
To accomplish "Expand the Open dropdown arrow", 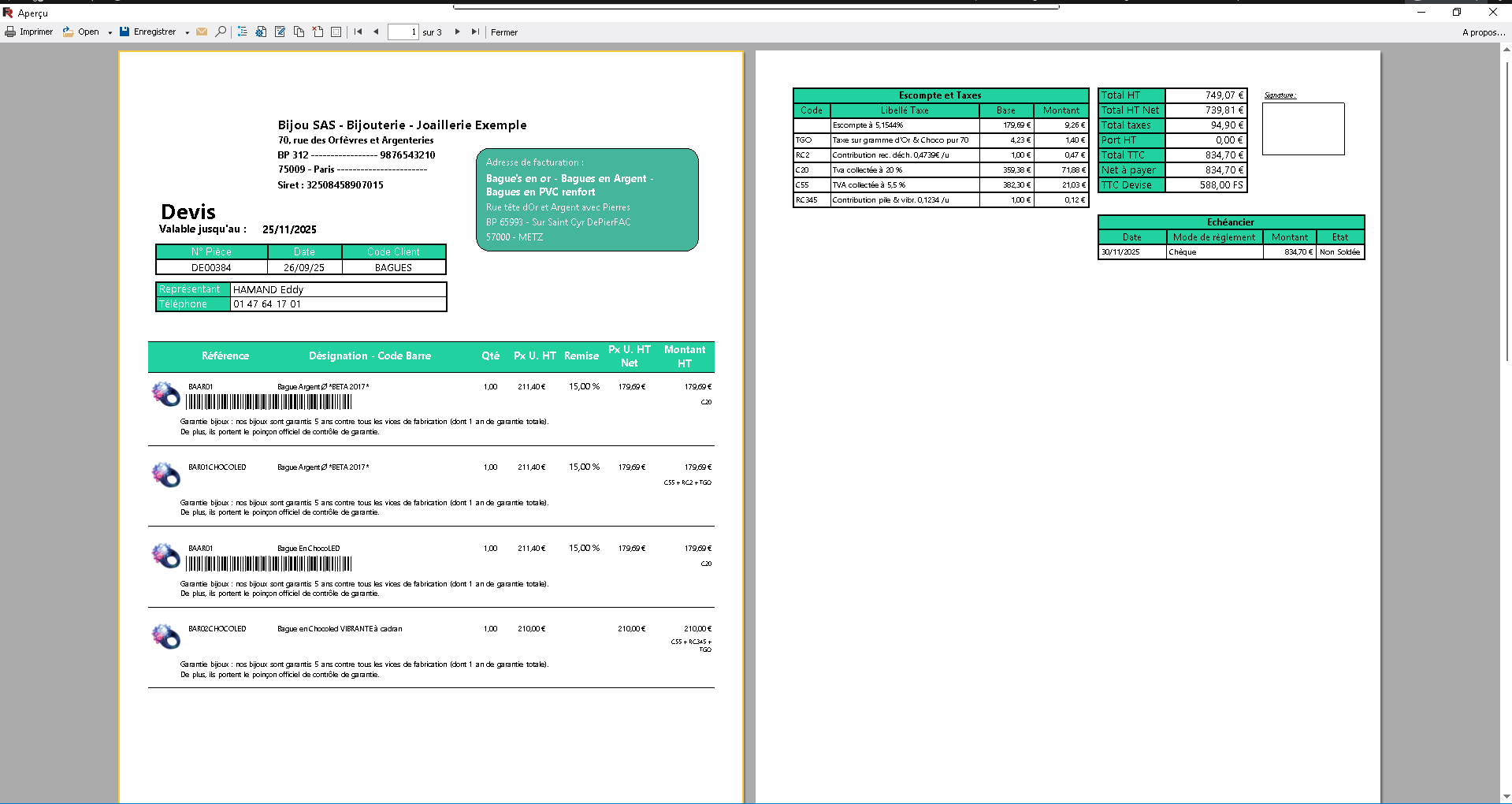I will (110, 33).
